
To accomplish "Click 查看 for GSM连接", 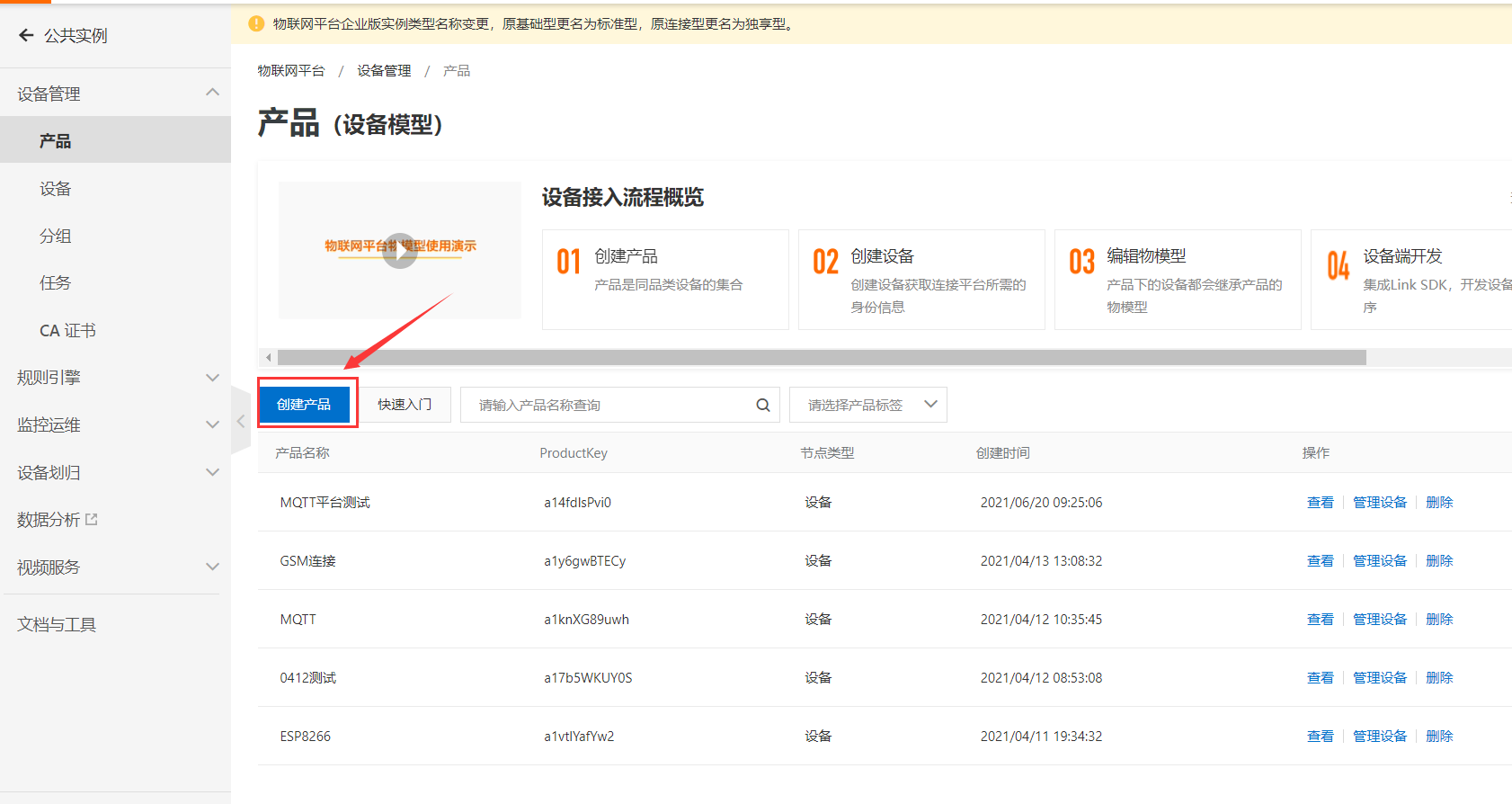I will (1321, 560).
